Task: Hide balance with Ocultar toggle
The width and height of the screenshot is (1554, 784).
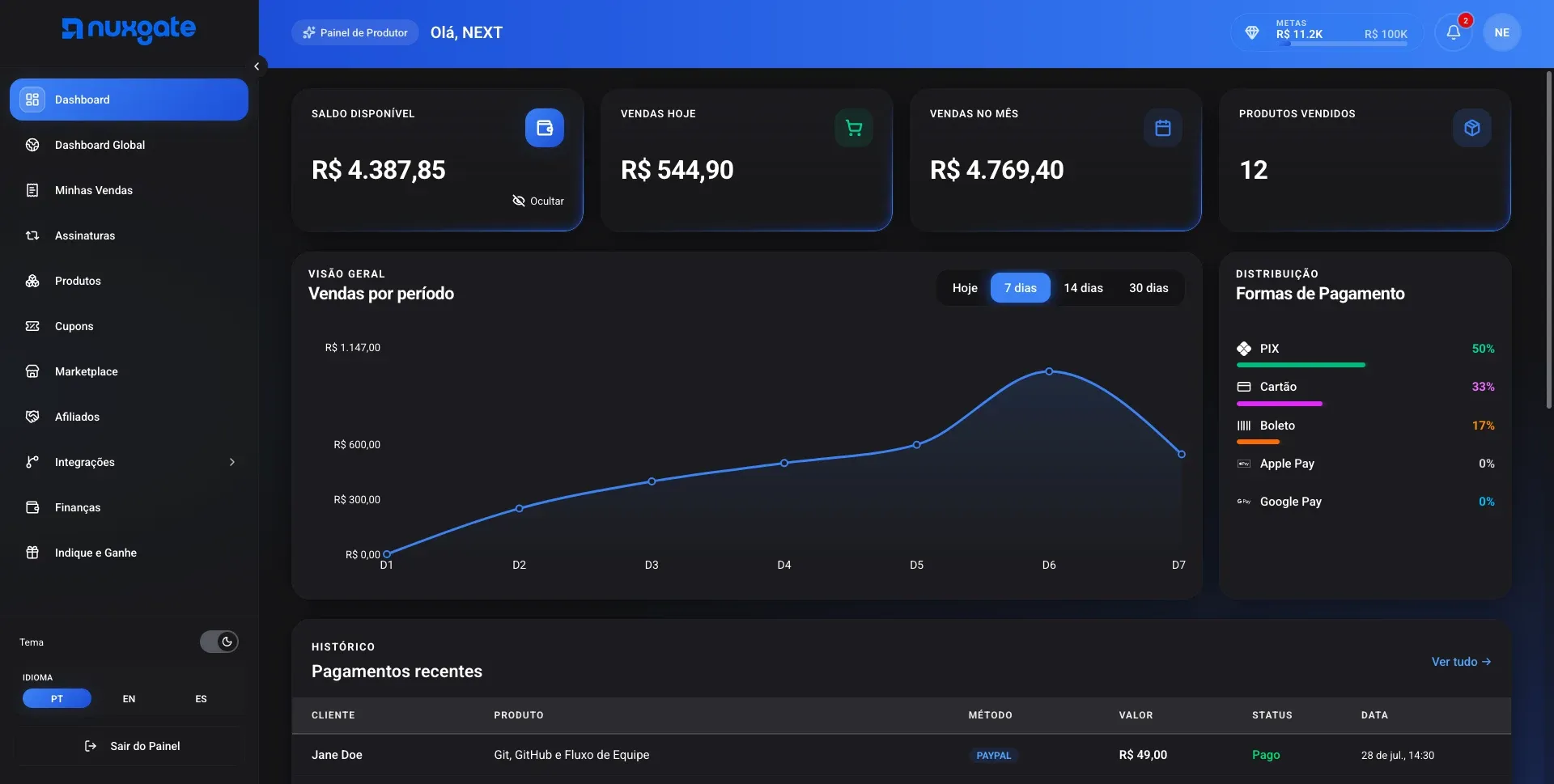Action: coord(538,201)
